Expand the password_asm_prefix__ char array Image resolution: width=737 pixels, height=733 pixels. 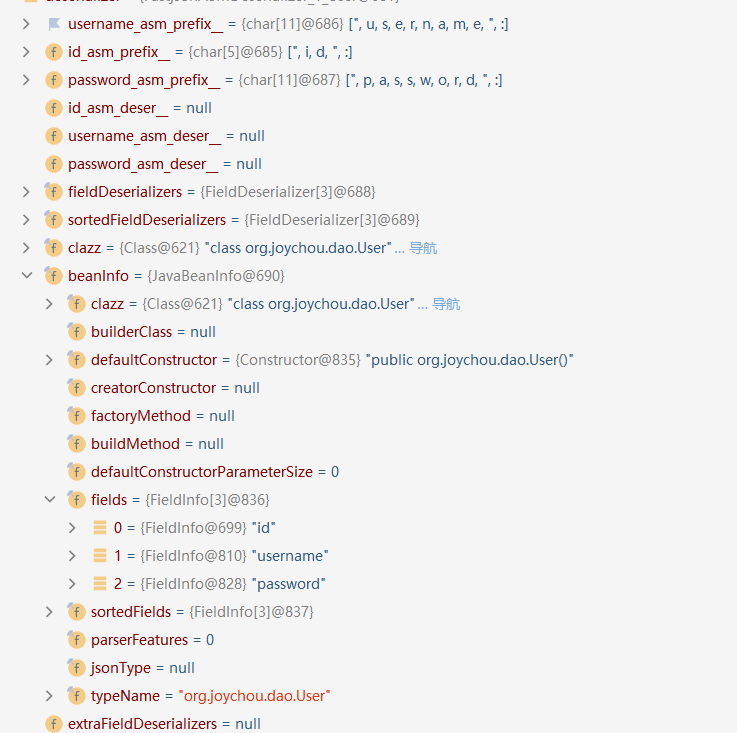coord(26,79)
